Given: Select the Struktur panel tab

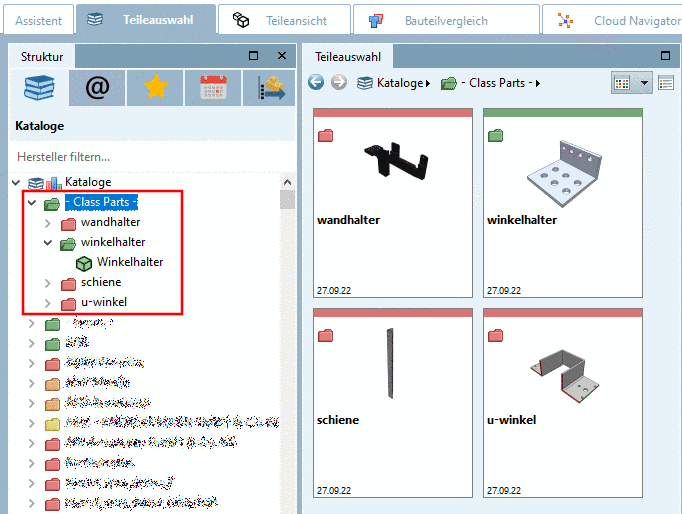Looking at the screenshot, I should pyautogui.click(x=42, y=57).
